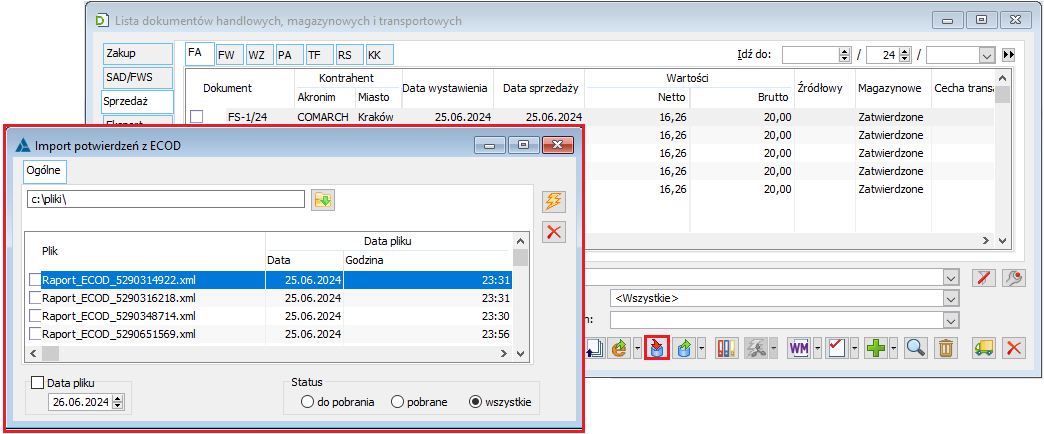Switch to the RS tab
Image resolution: width=1044 pixels, height=434 pixels.
pos(349,55)
